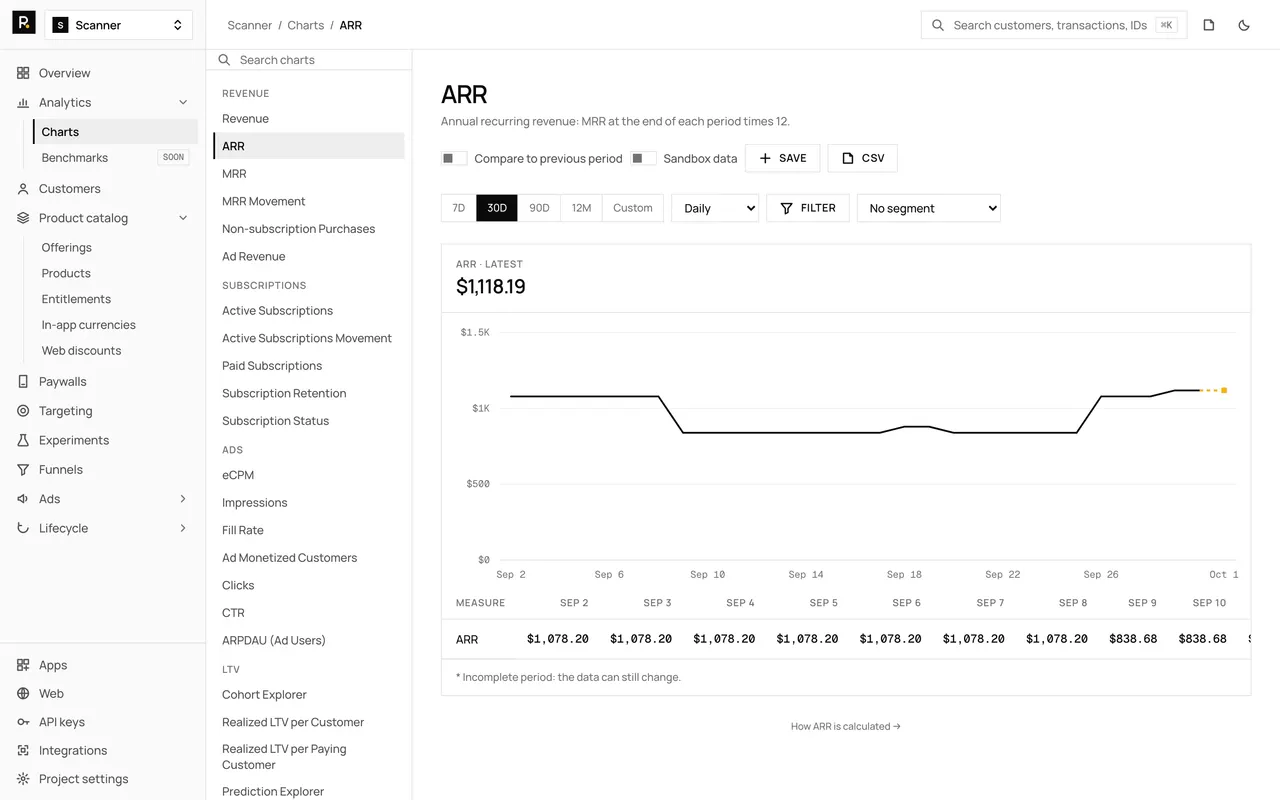
Task: Click the Funnels filter icon
Action: coord(23,469)
